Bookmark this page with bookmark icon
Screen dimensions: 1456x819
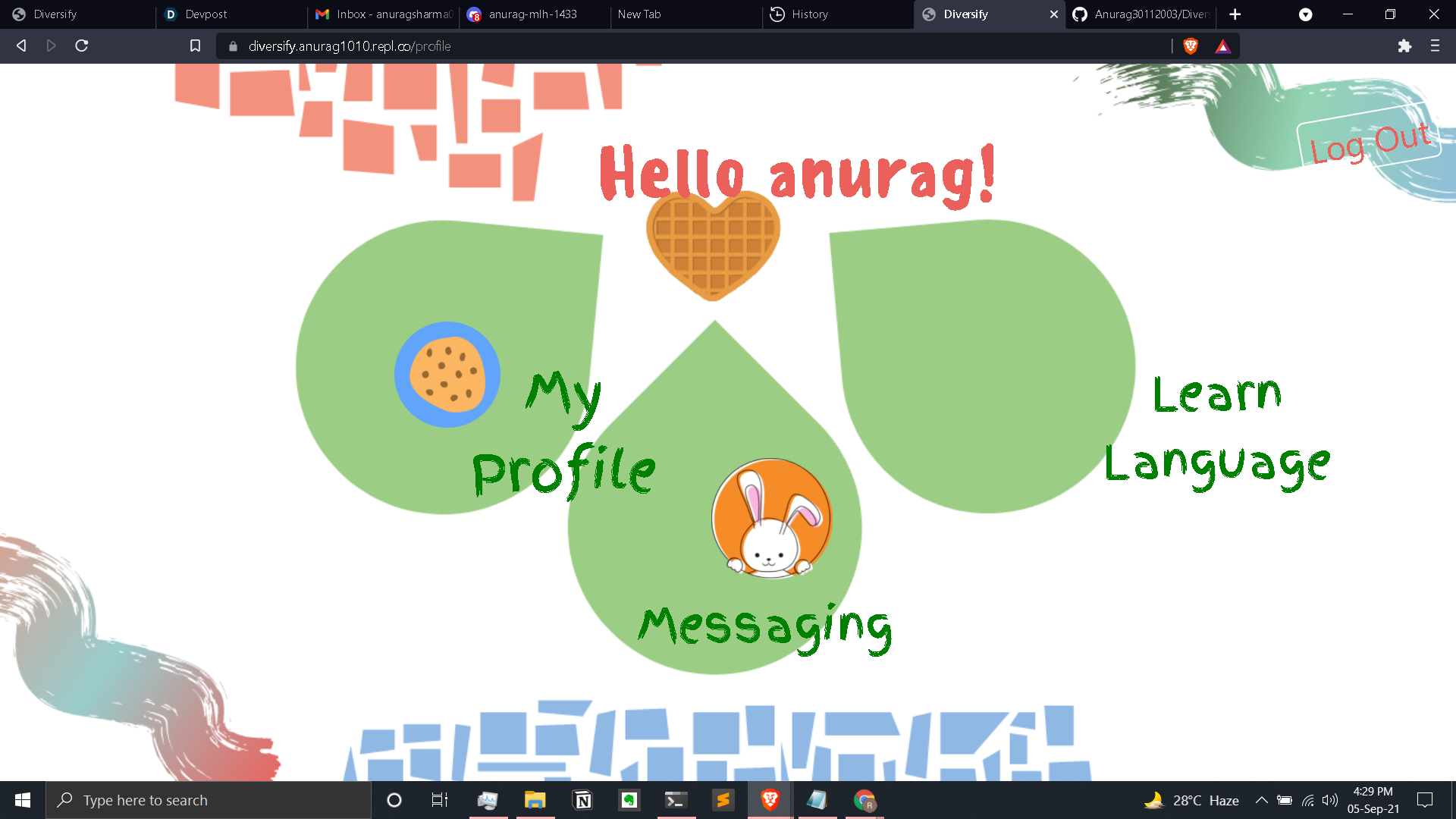[x=195, y=46]
